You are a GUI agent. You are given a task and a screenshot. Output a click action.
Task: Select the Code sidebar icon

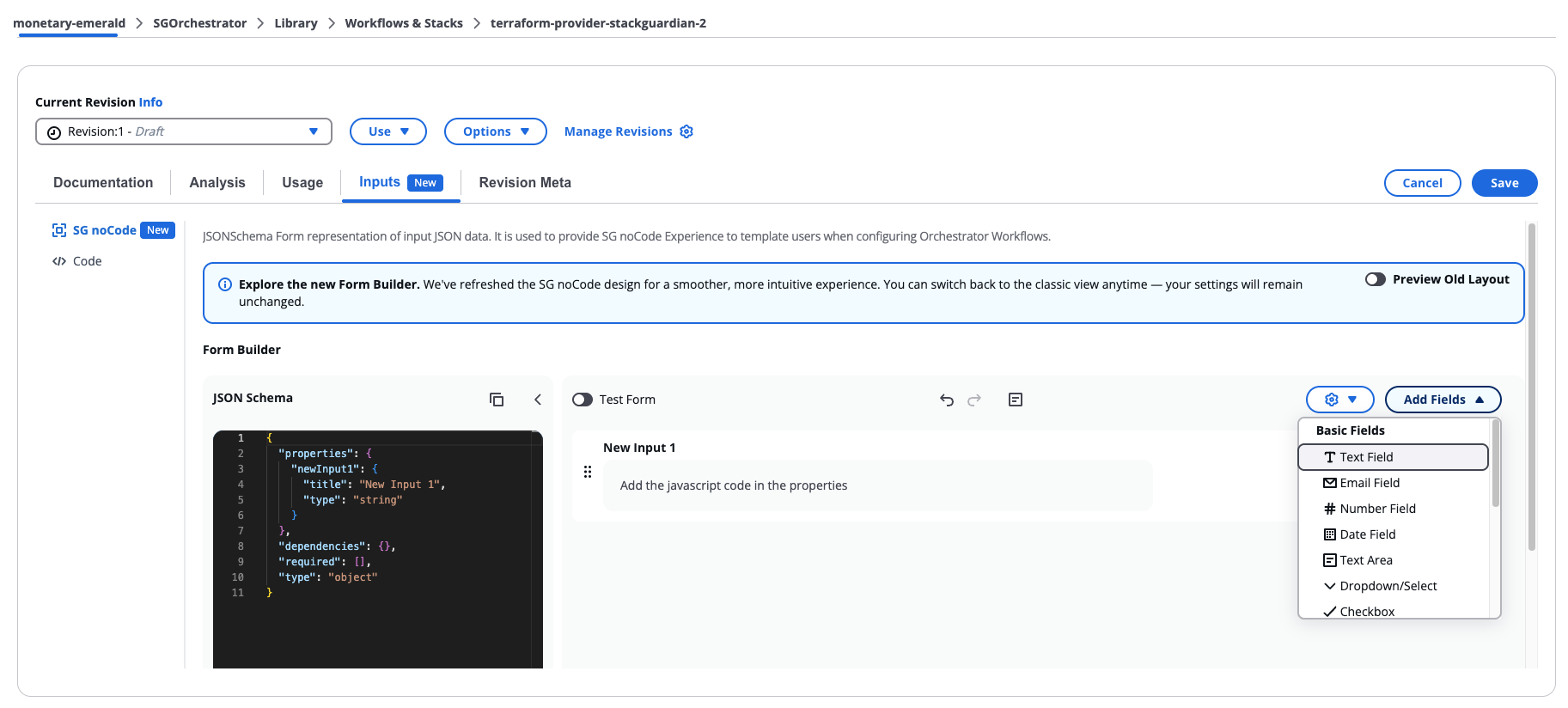coord(58,260)
